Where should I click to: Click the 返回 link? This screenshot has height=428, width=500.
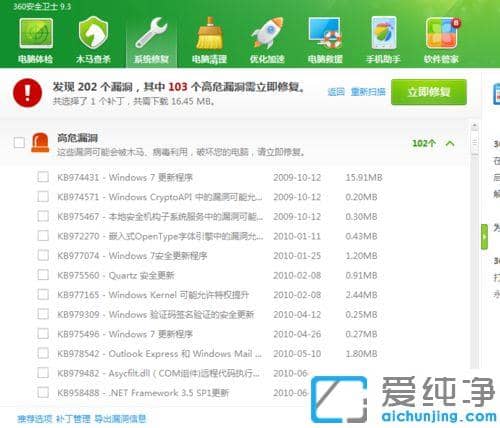pos(336,92)
